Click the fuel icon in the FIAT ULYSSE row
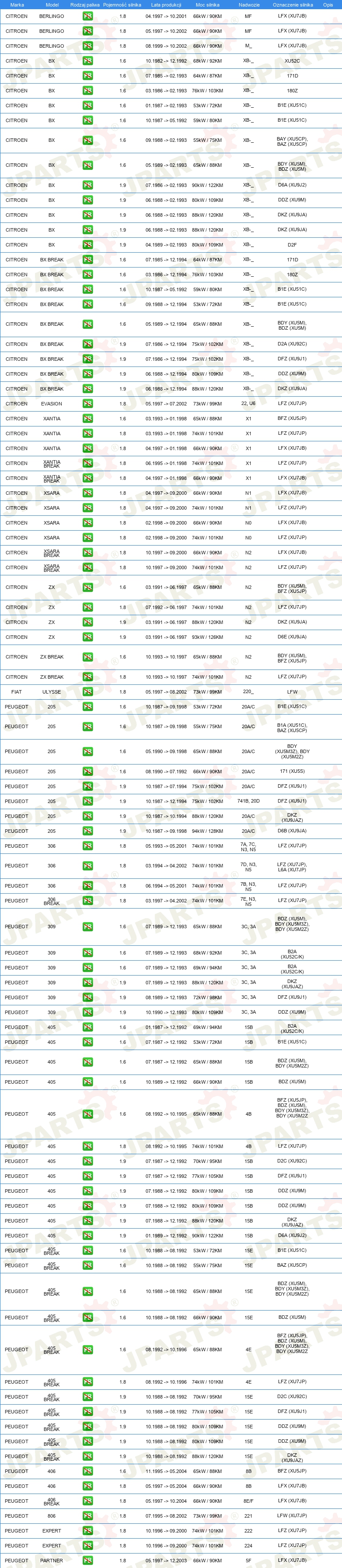Image resolution: width=342 pixels, height=1568 pixels. click(87, 691)
